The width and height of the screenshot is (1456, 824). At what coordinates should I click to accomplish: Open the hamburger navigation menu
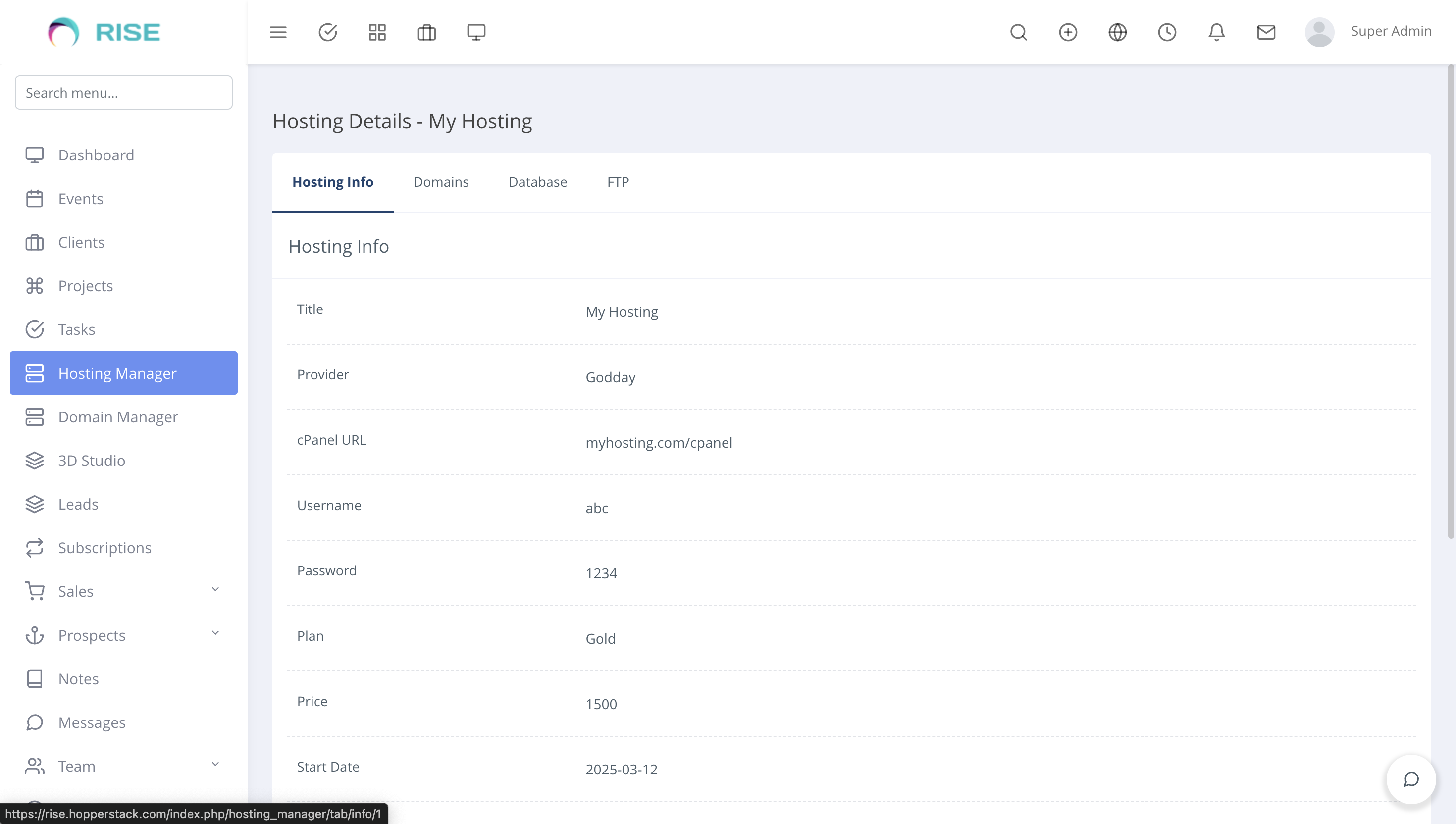(278, 32)
